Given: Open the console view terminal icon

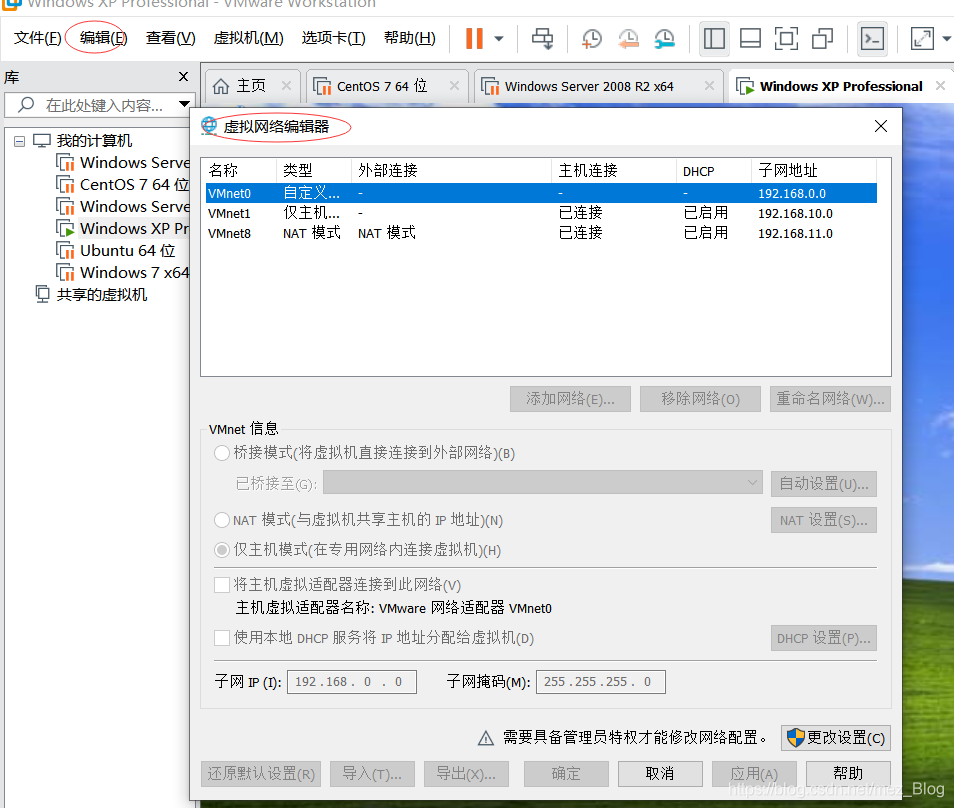Looking at the screenshot, I should tap(872, 39).
